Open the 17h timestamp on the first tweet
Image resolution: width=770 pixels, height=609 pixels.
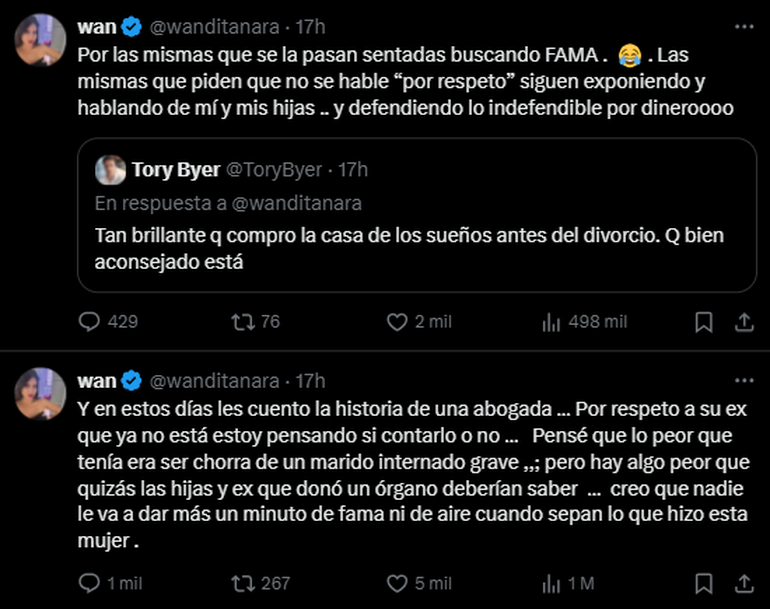[x=311, y=26]
